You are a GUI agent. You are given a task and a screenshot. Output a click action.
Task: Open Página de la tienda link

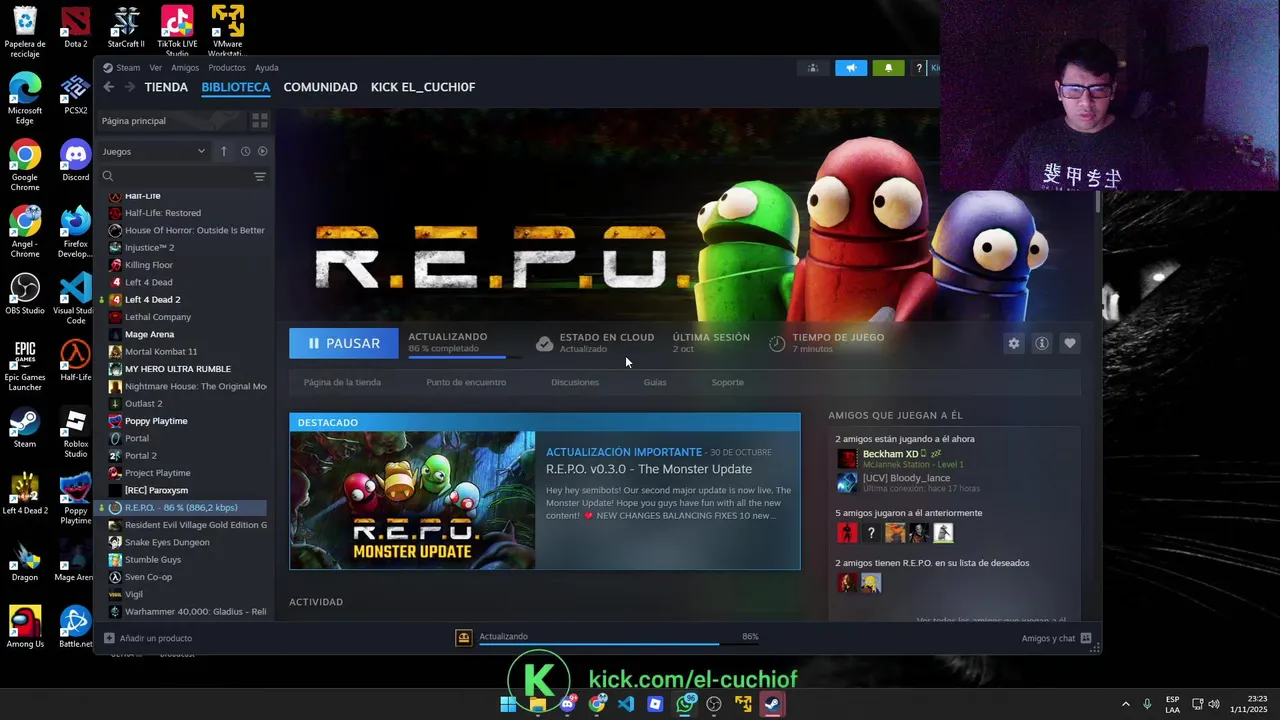coord(342,382)
